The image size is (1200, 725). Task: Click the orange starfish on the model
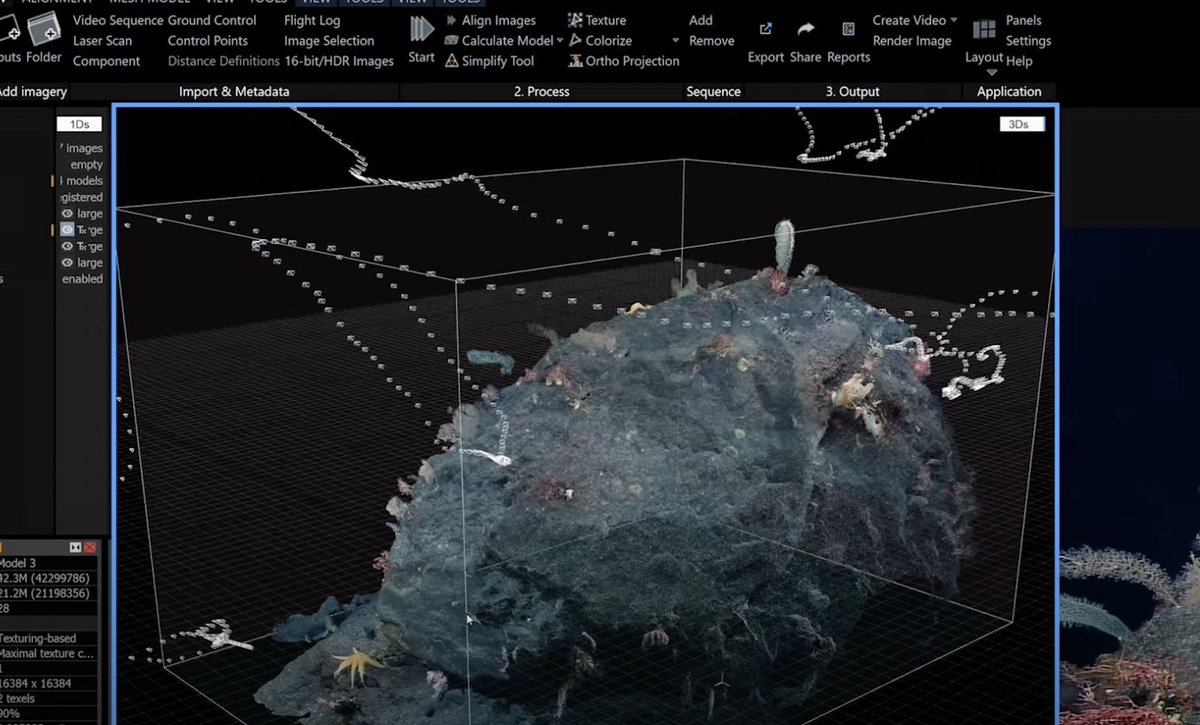[357, 665]
